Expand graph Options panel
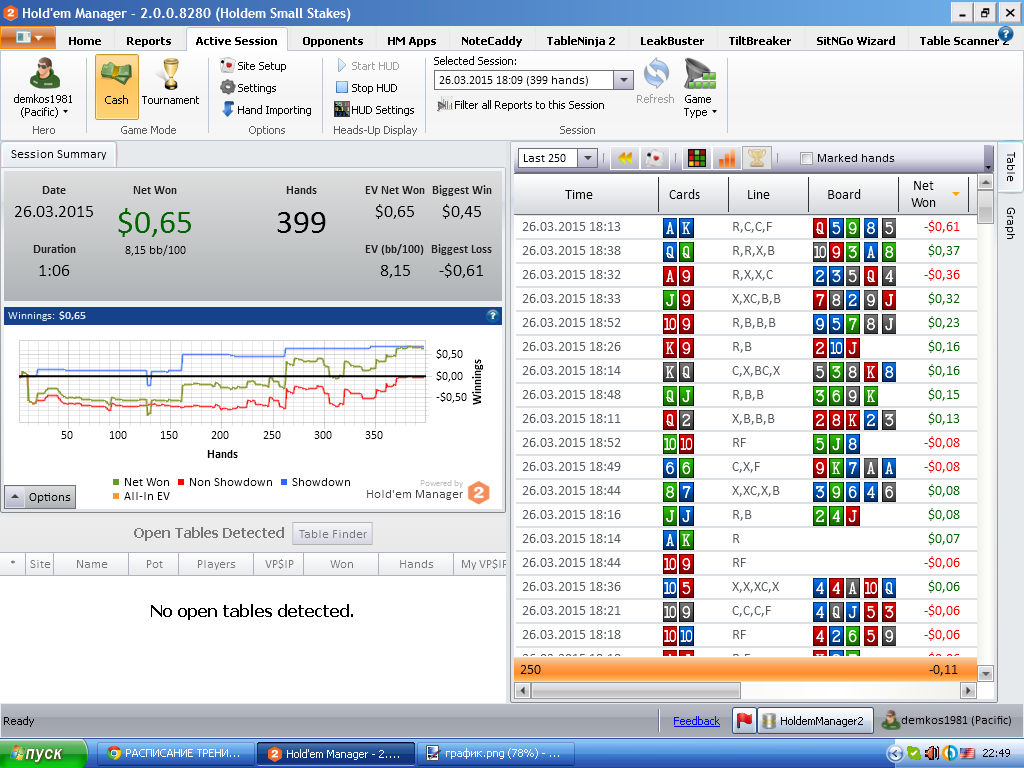Viewport: 1024px width, 768px height. point(40,497)
